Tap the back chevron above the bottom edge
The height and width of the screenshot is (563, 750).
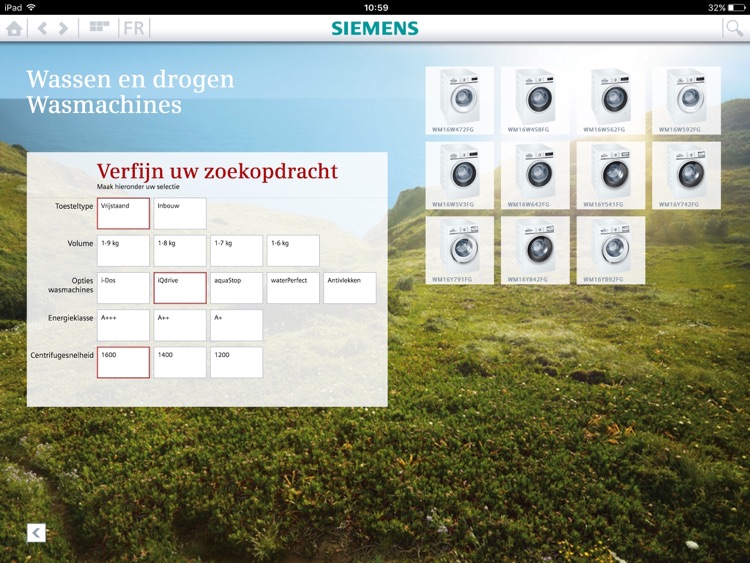(36, 532)
